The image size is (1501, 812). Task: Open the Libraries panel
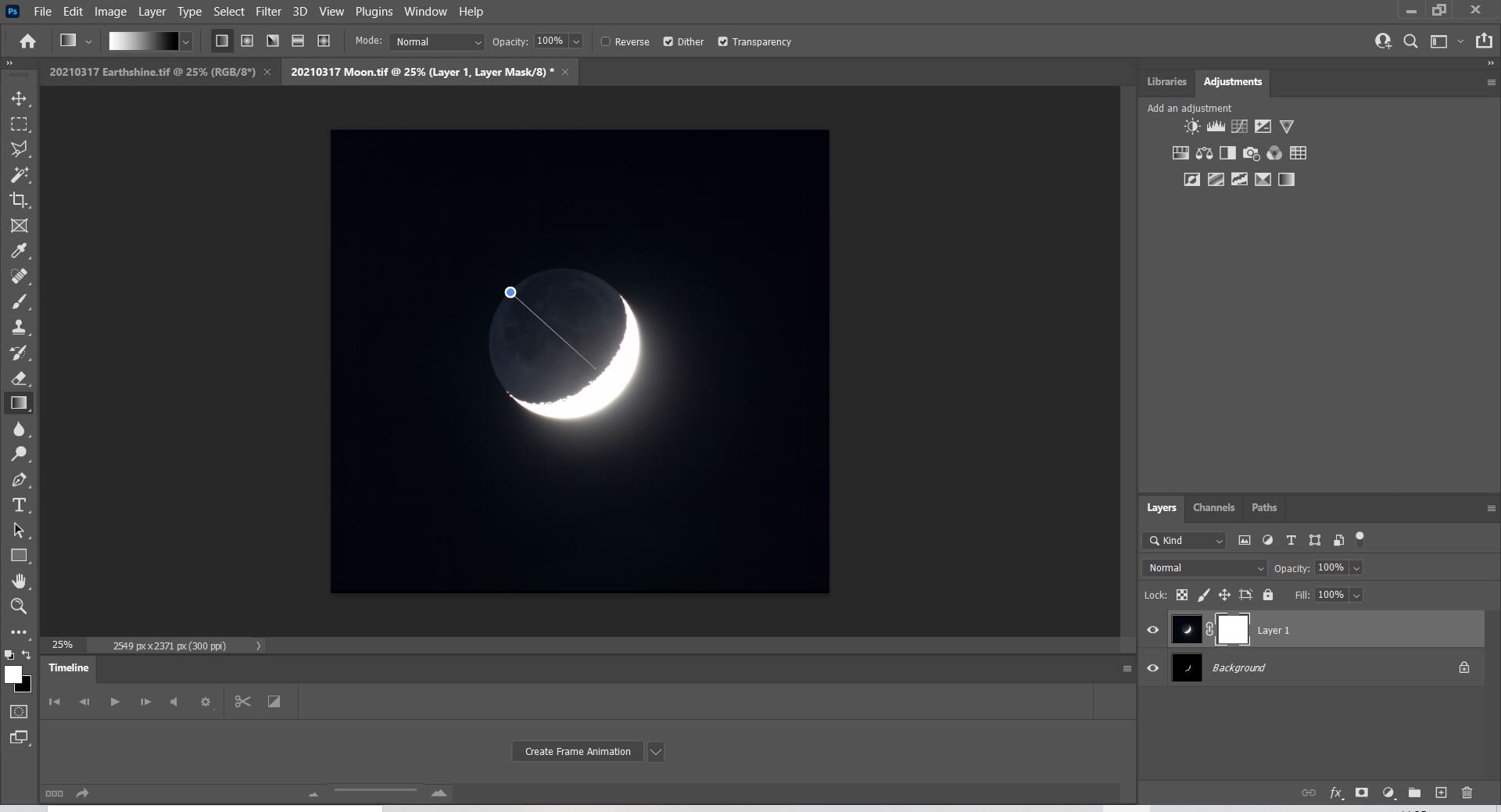click(x=1166, y=81)
